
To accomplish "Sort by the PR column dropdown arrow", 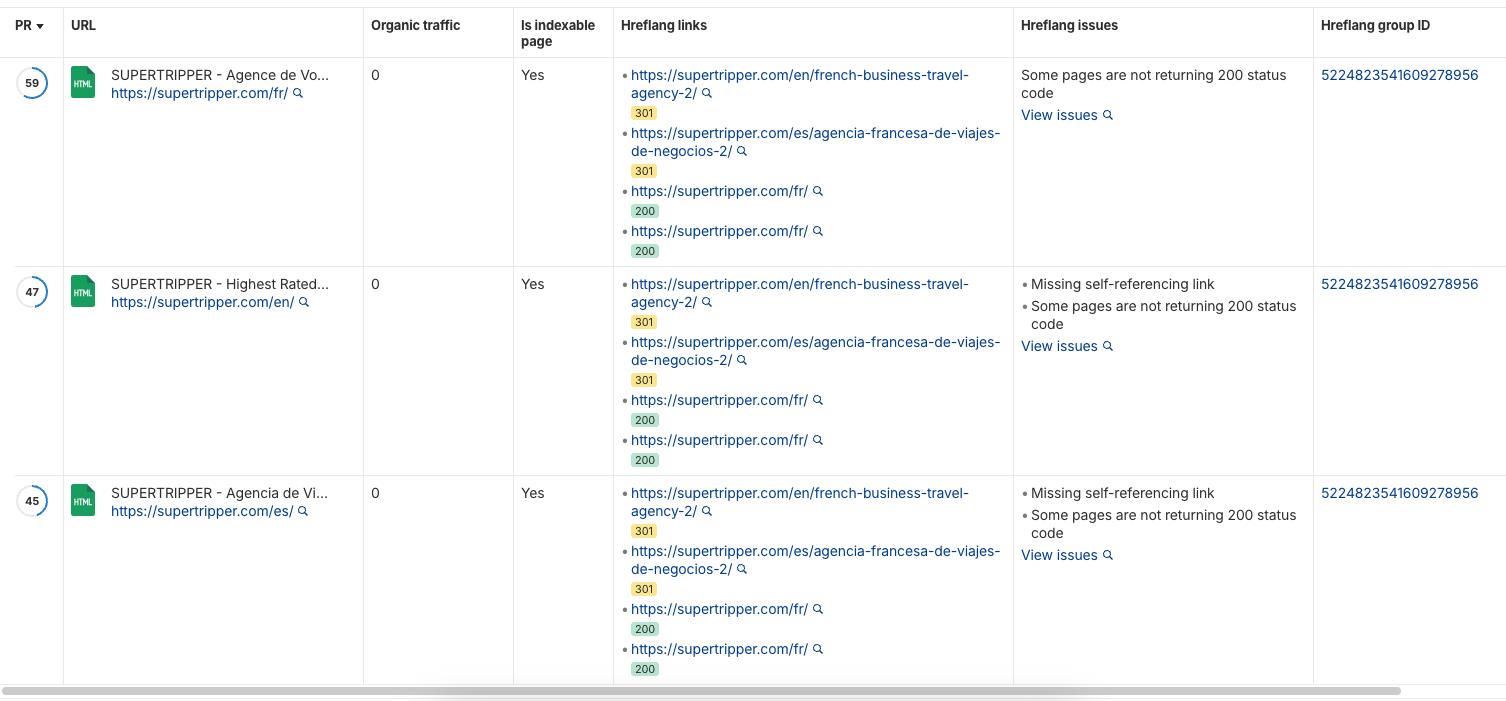I will tap(40, 26).
